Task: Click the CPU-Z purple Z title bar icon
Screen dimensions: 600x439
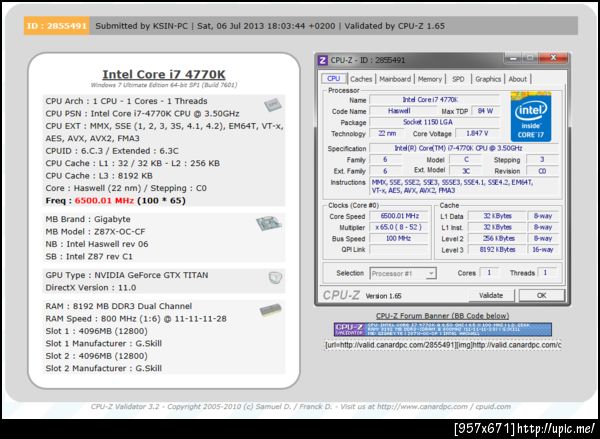Action: (x=323, y=60)
